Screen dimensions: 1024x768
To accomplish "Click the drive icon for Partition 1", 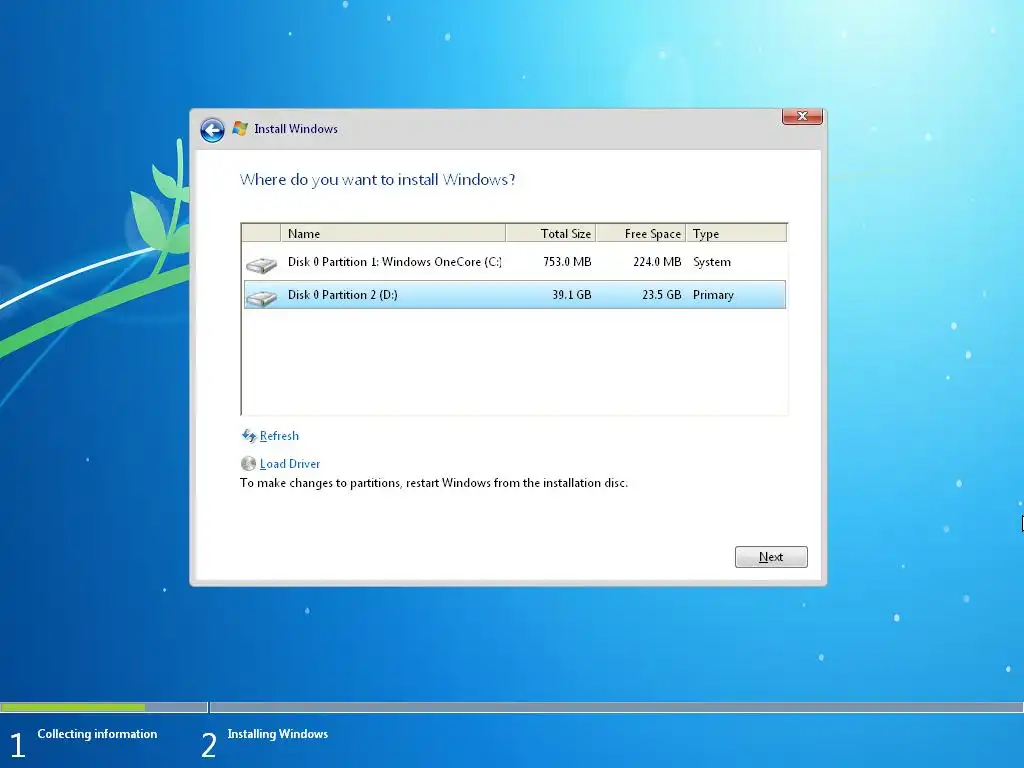I will 261,264.
